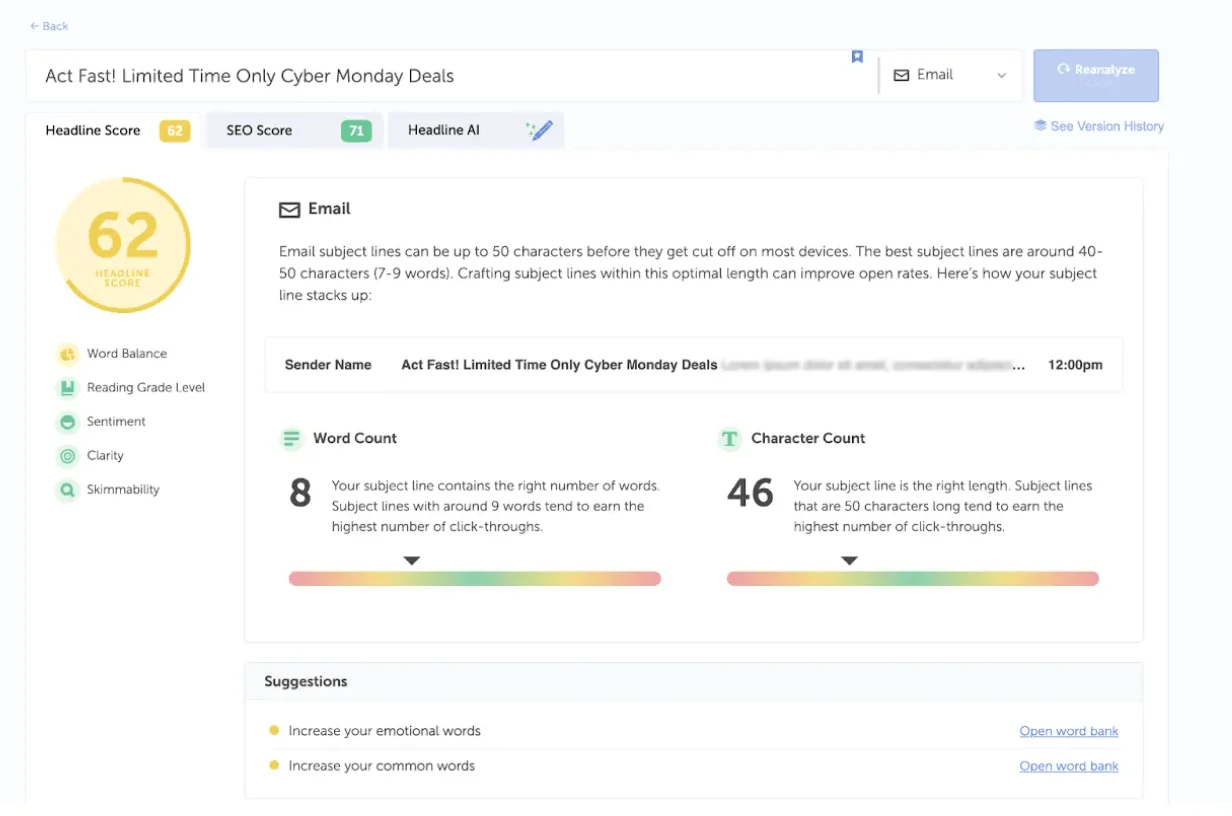The width and height of the screenshot is (1232, 816).
Task: Open the SEO Score tab
Action: coord(295,130)
